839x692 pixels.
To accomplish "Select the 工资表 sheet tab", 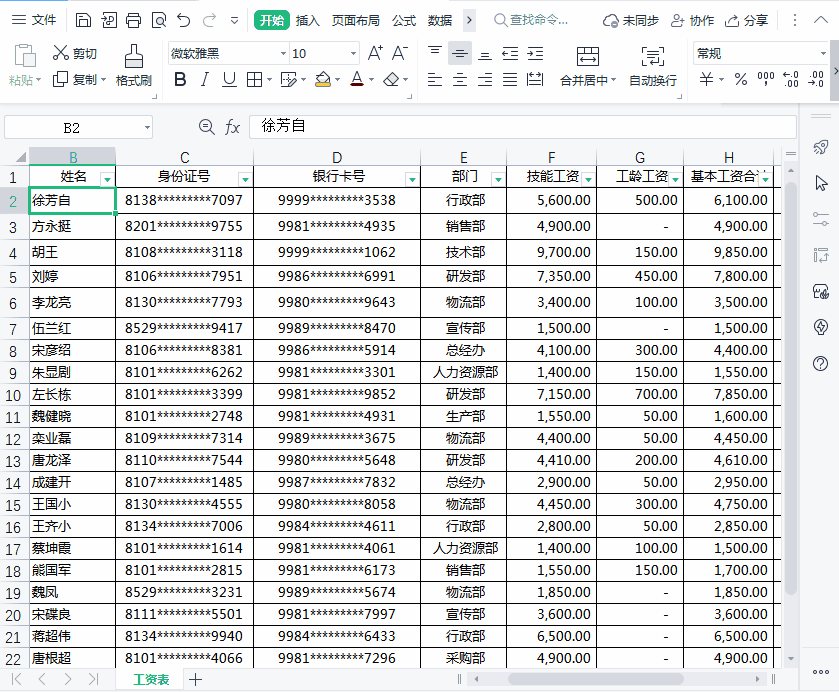I will [x=151, y=679].
